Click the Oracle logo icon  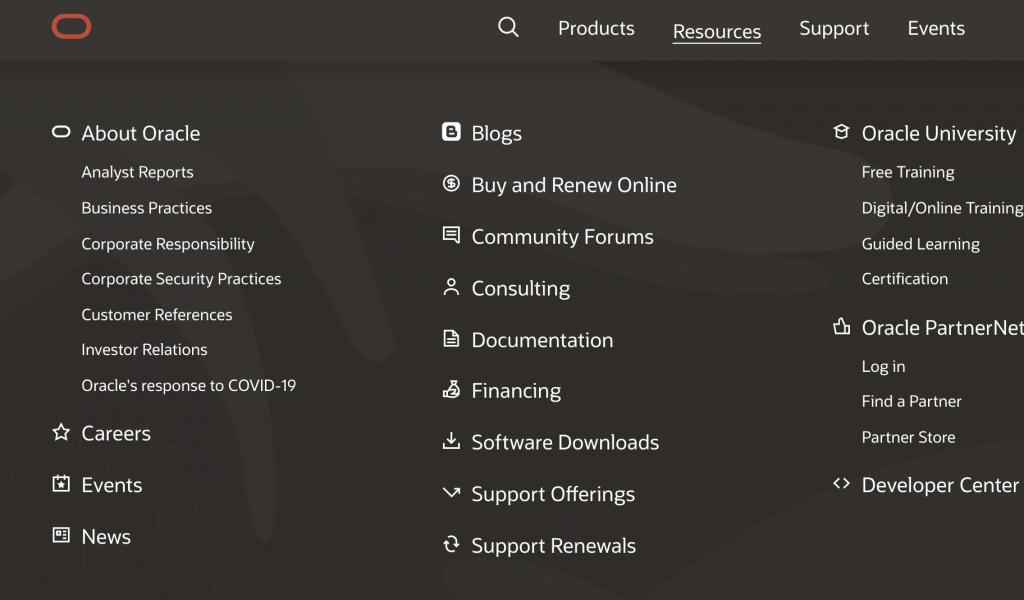(71, 27)
